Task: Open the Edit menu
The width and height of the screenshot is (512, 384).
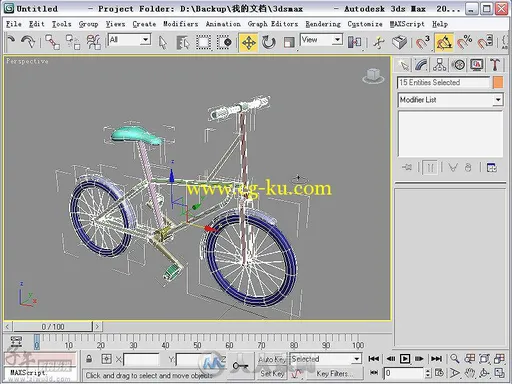Action: point(36,24)
